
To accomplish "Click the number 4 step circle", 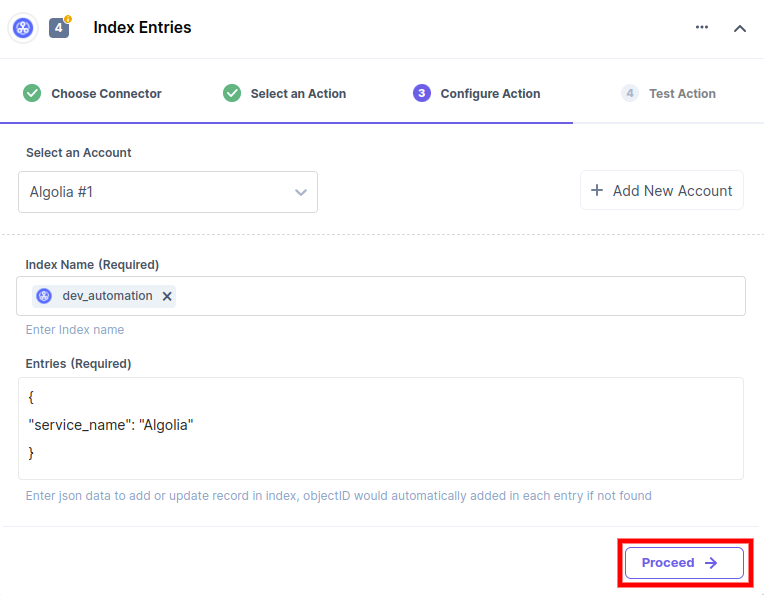I will [x=630, y=93].
